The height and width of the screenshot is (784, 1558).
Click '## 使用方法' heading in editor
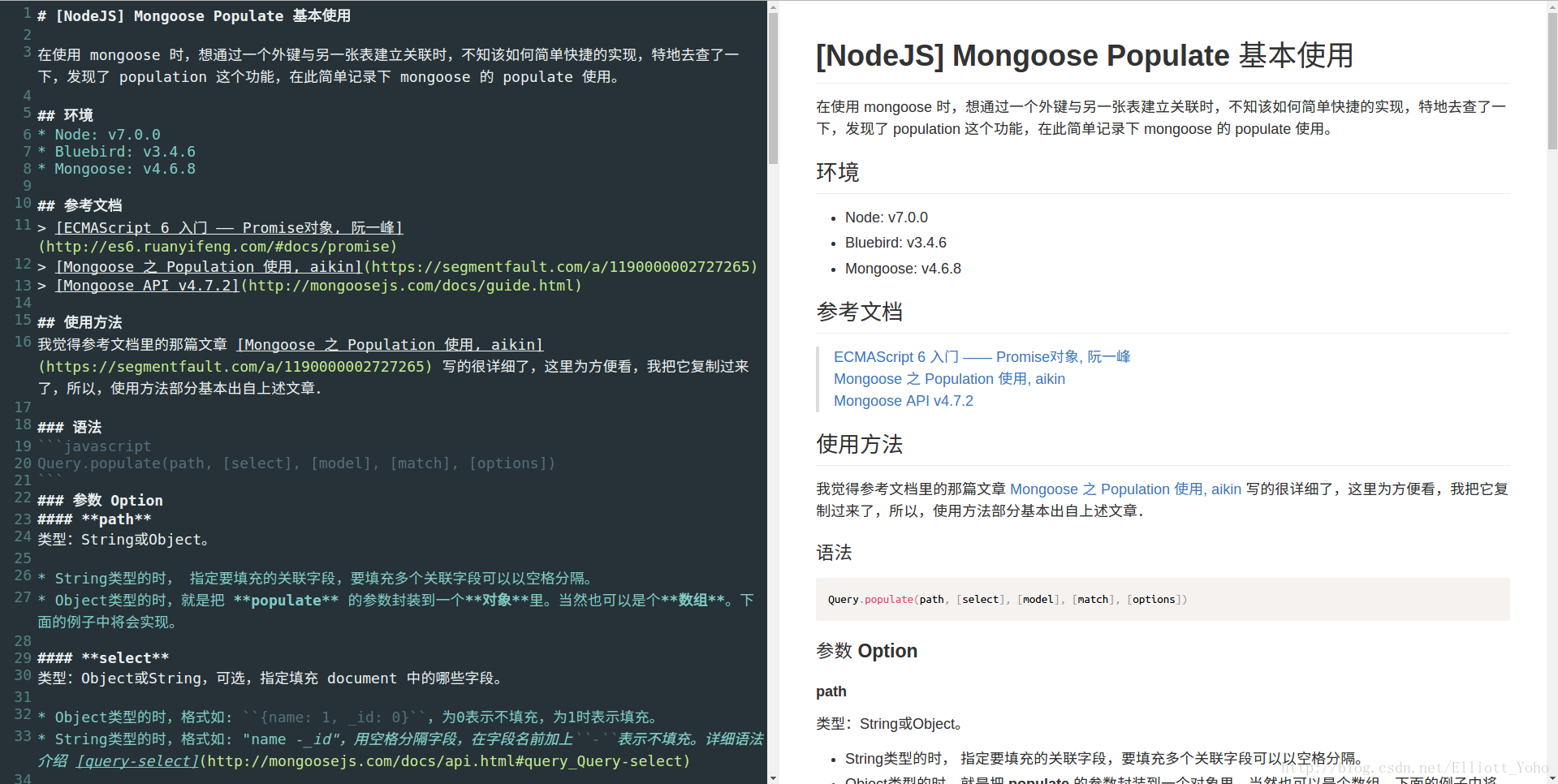click(80, 322)
